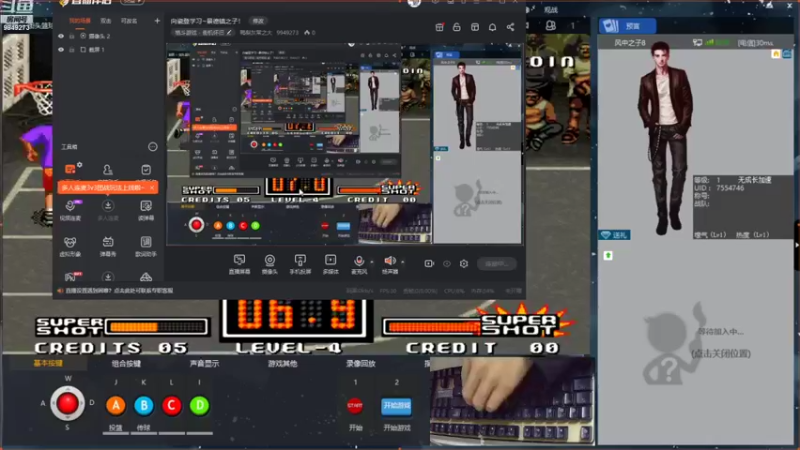Click the help link about stream settings
The width and height of the screenshot is (800, 450).
point(119,290)
